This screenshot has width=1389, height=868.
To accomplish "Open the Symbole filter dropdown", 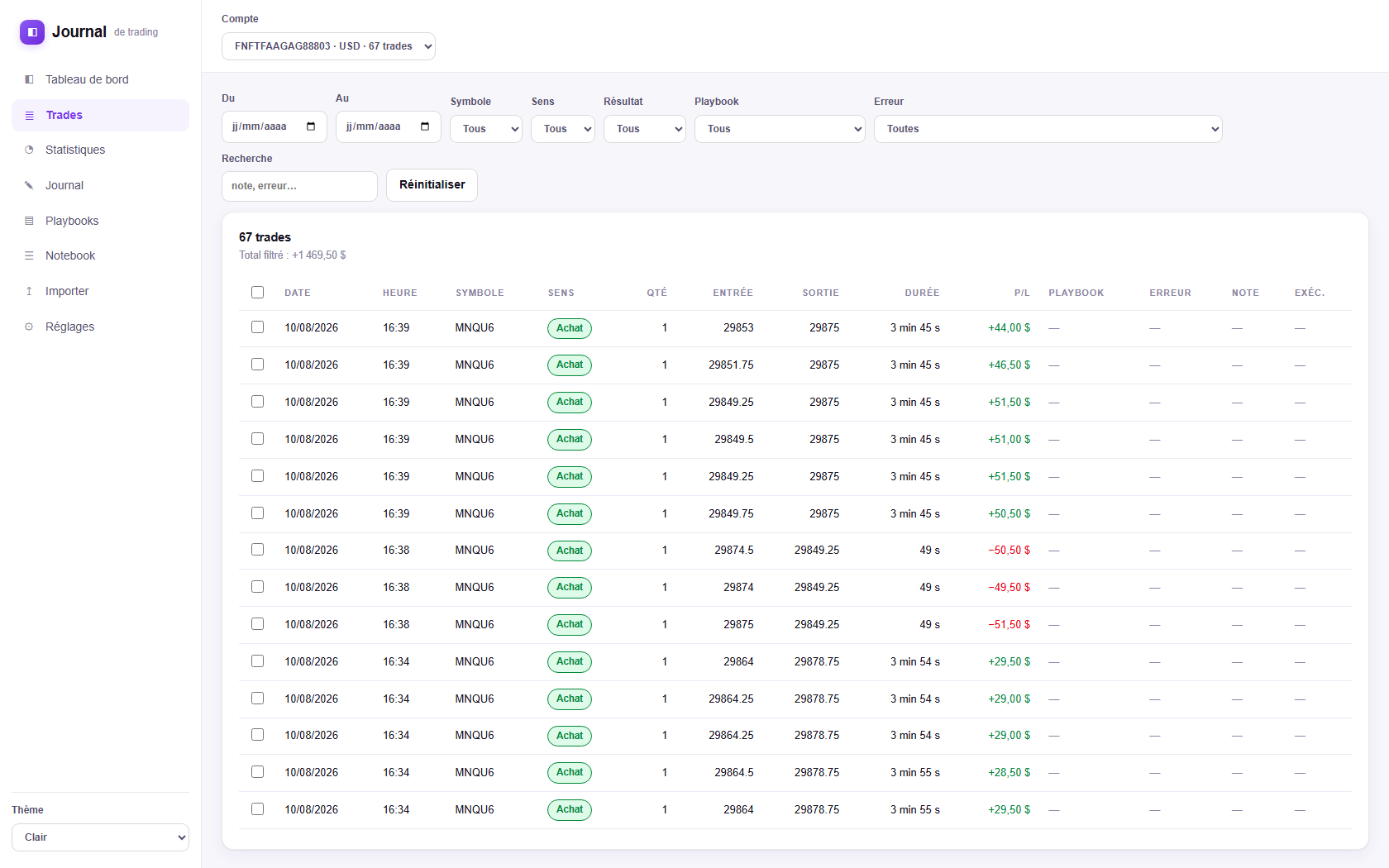I will tap(486, 129).
